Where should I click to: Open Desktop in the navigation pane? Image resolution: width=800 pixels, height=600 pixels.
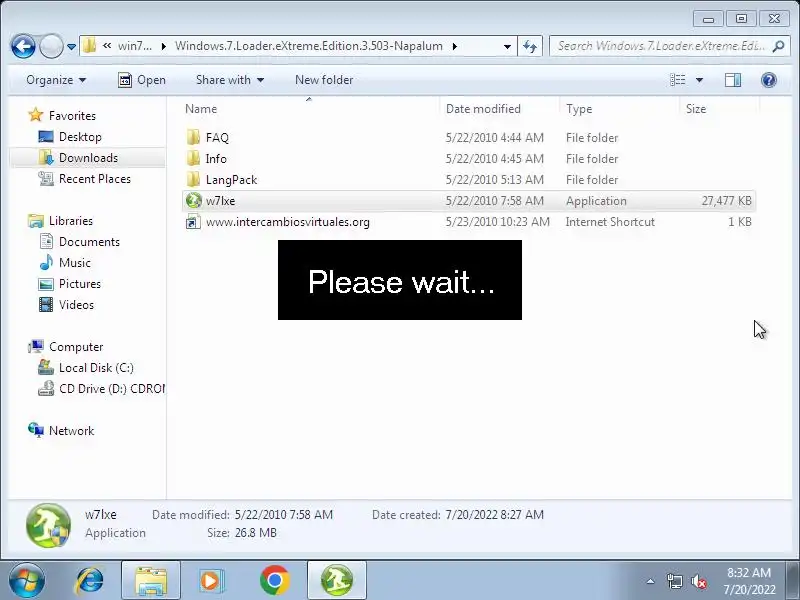pos(80,137)
